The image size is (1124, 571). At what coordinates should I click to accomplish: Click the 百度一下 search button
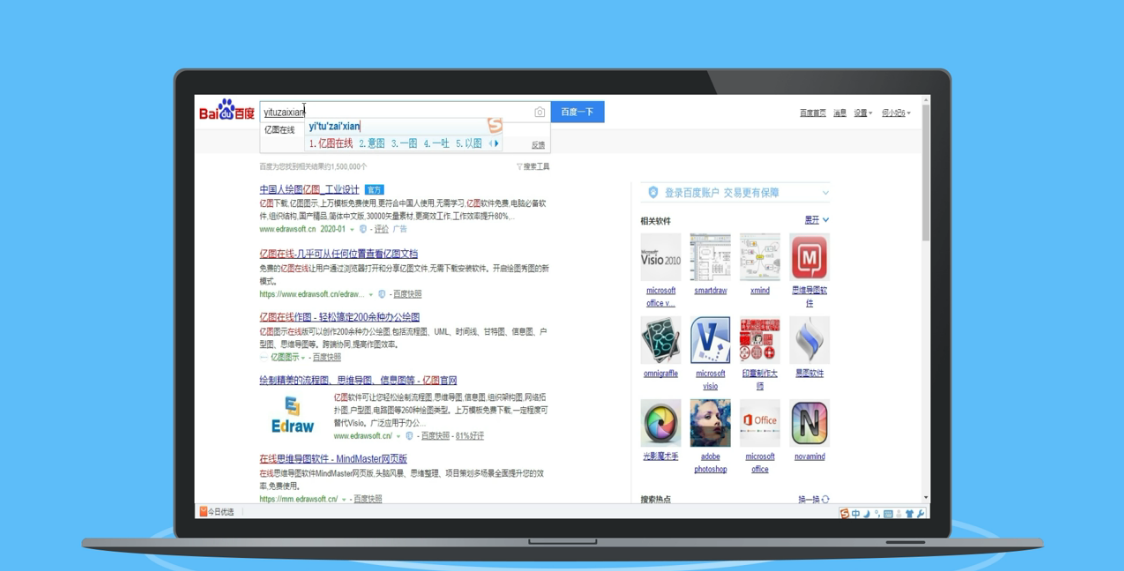pos(577,112)
